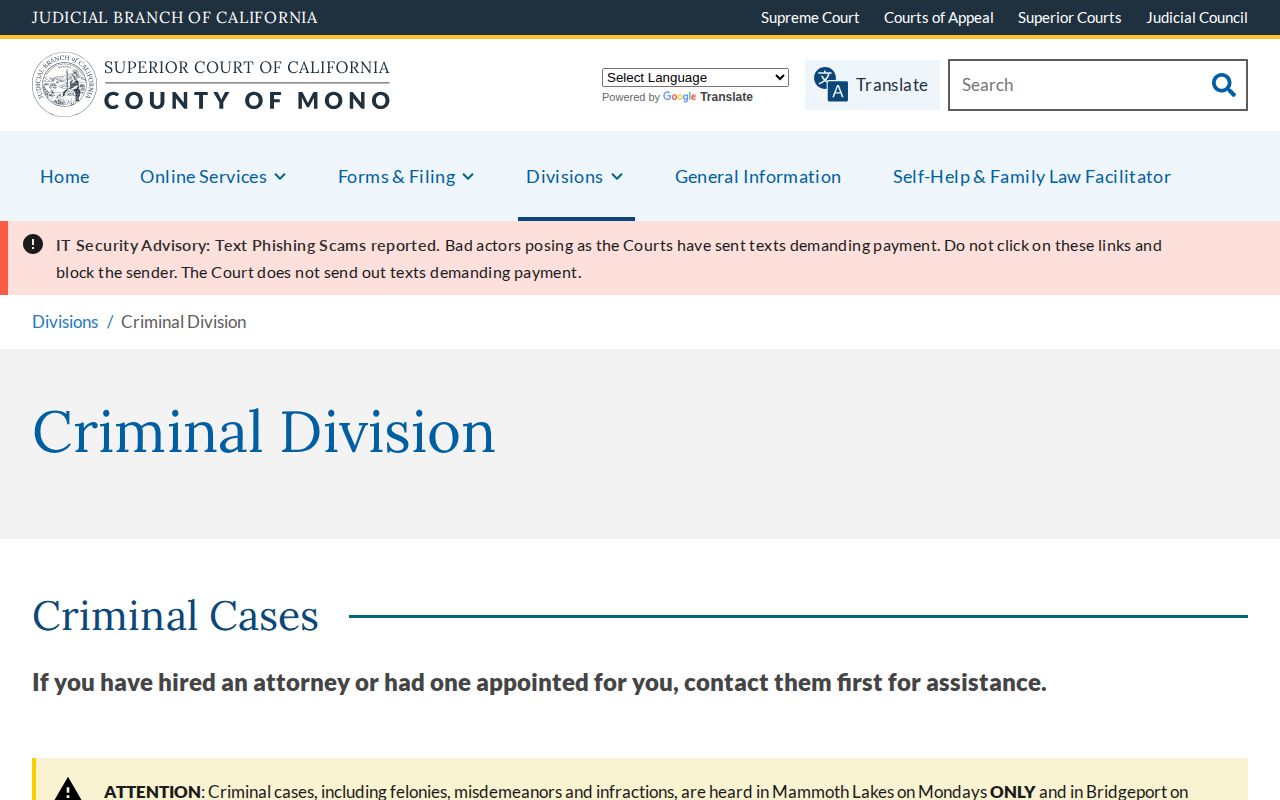Image resolution: width=1280 pixels, height=800 pixels.
Task: Click the Criminal Division page title
Action: (x=264, y=432)
